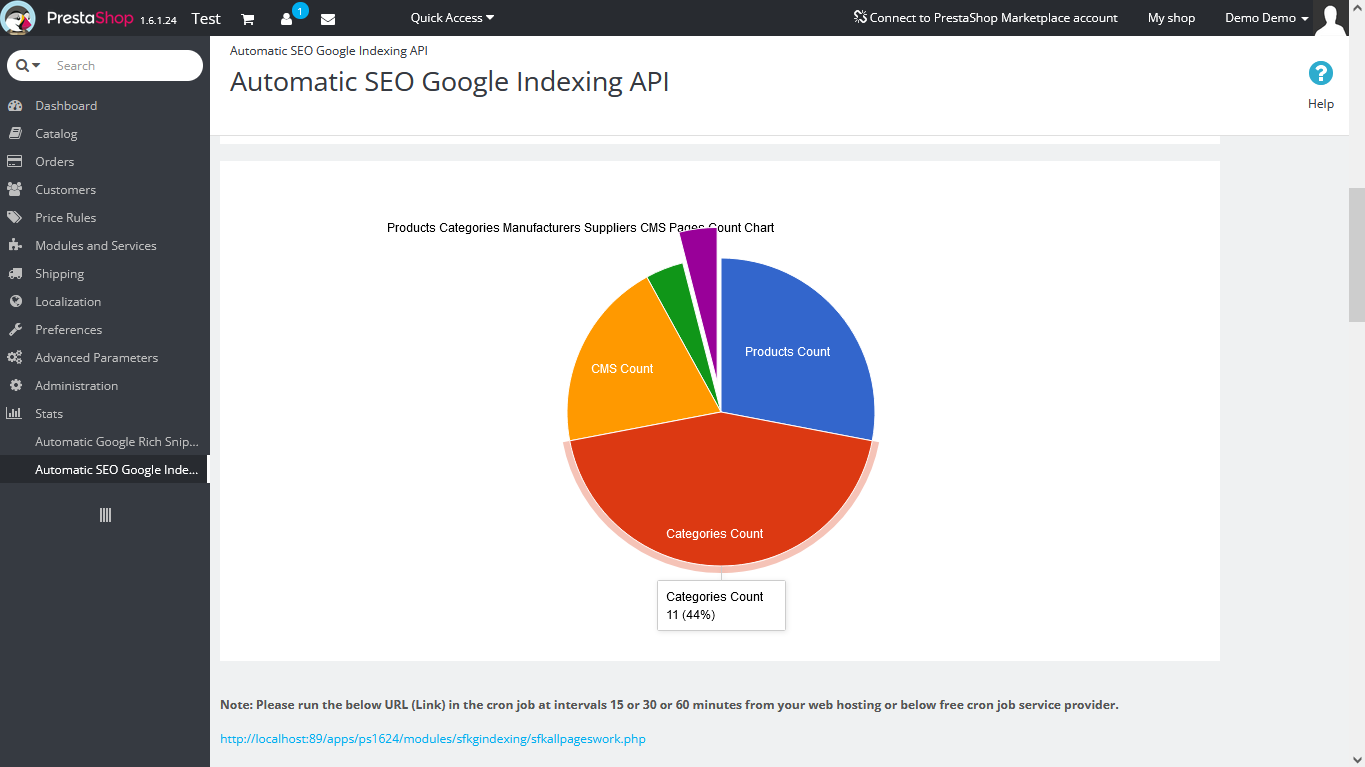Open the envelope messages notifications
Screen dimensions: 1365x767
tap(328, 19)
